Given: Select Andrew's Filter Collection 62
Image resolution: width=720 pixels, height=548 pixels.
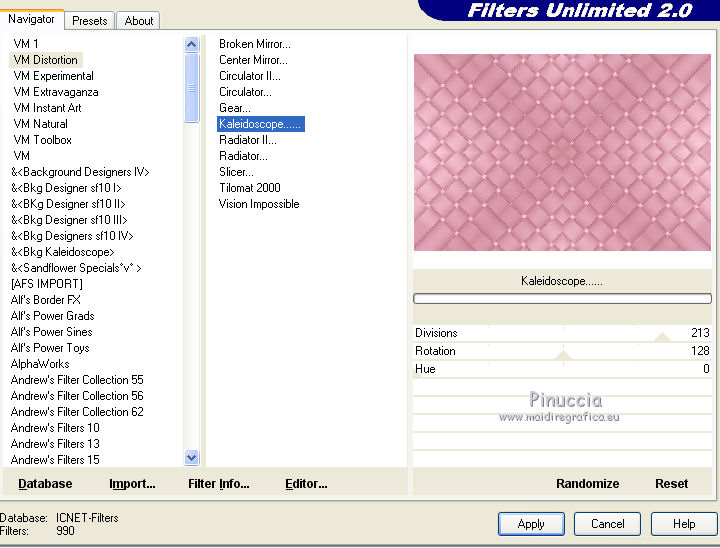Looking at the screenshot, I should point(77,412).
